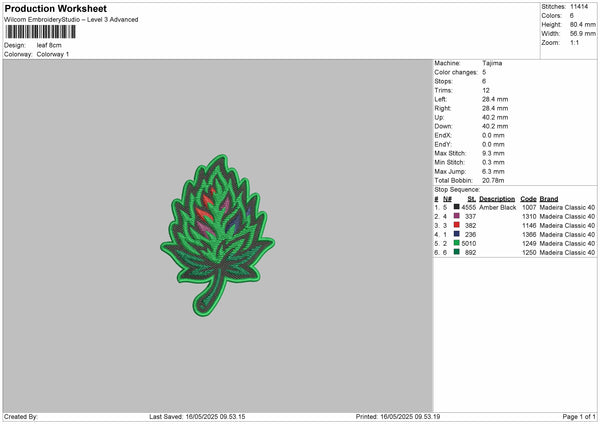Click the design name 'leaf 8cm'

pos(49,45)
